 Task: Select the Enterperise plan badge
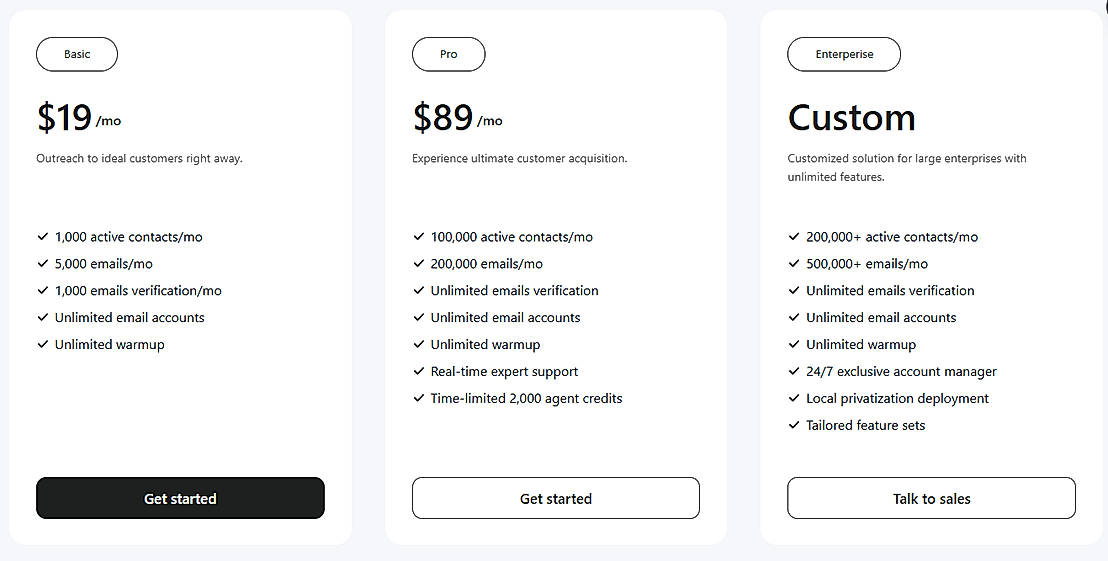click(843, 54)
